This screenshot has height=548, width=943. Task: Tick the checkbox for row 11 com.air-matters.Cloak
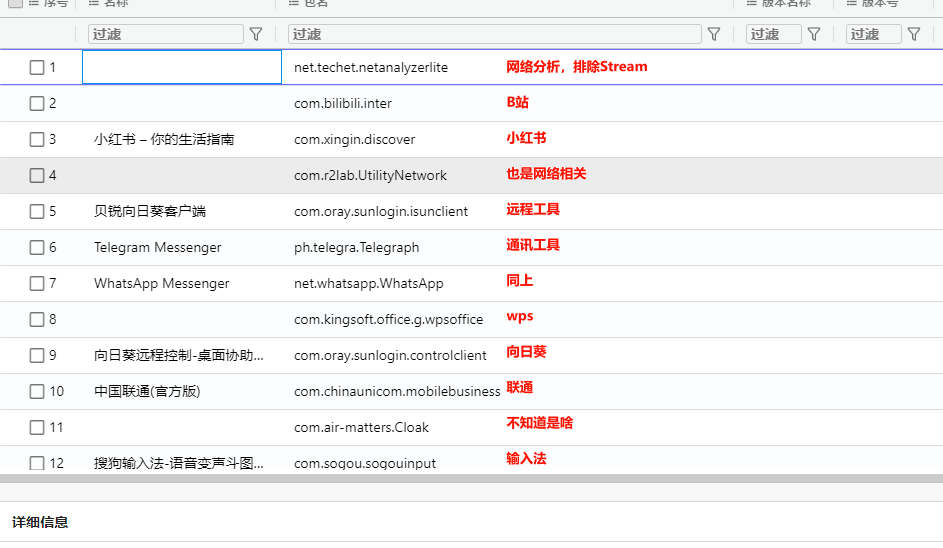[x=37, y=428]
